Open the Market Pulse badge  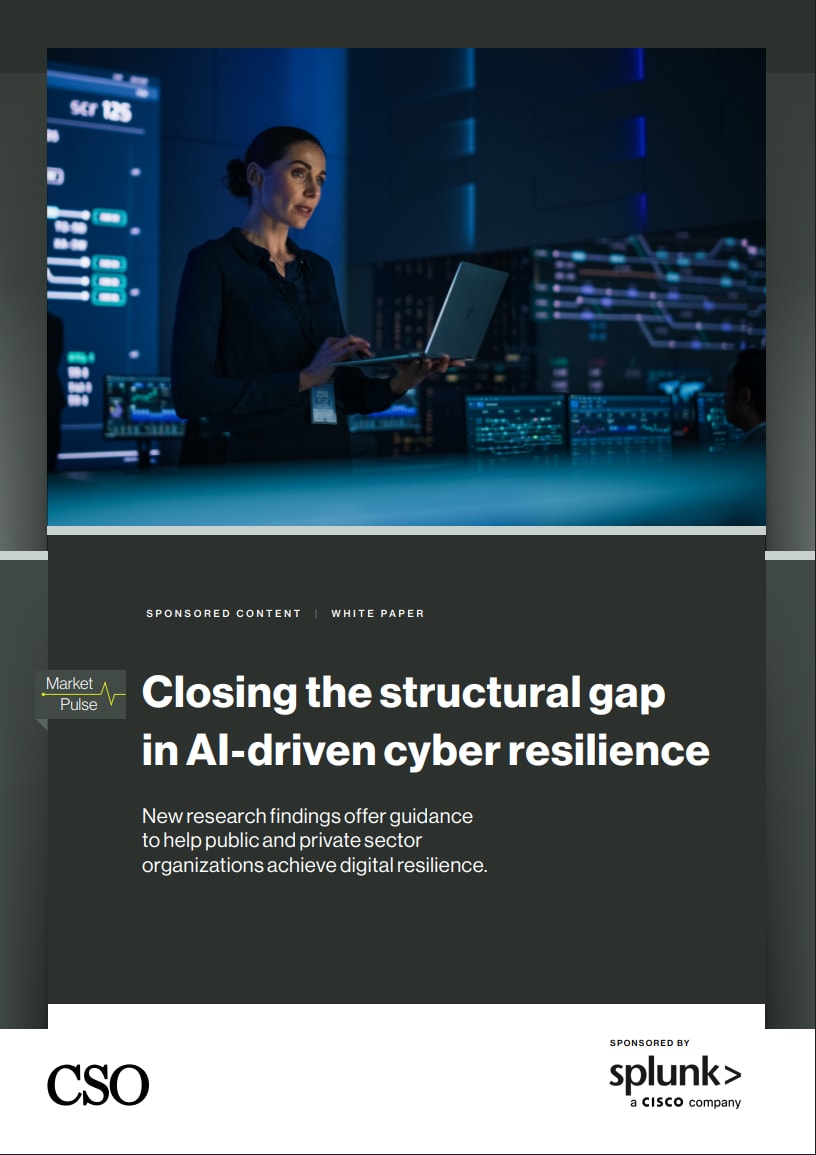80,693
